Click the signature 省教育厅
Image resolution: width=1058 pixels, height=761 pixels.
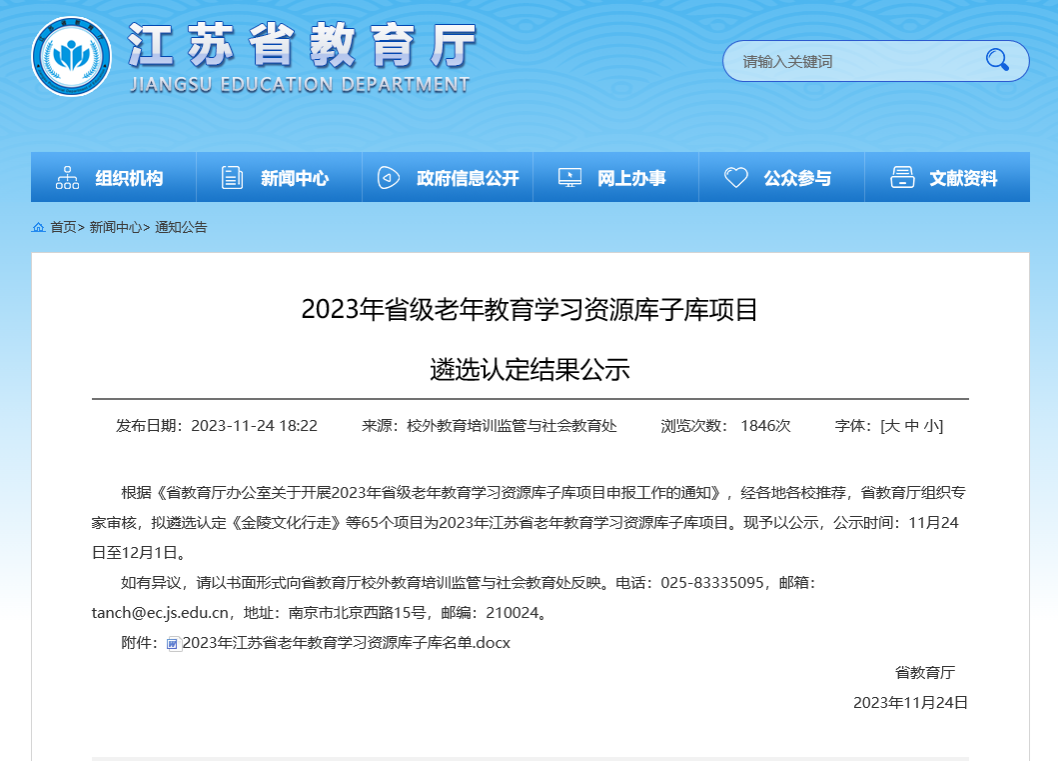[x=924, y=673]
